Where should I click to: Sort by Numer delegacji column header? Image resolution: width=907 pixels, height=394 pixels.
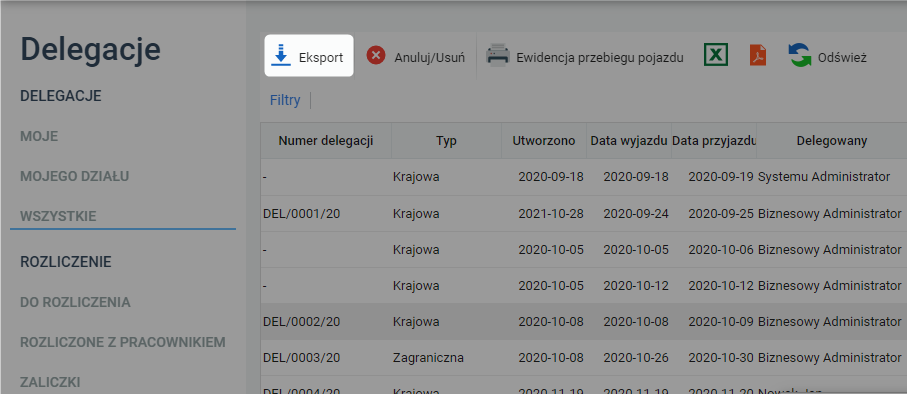326,141
